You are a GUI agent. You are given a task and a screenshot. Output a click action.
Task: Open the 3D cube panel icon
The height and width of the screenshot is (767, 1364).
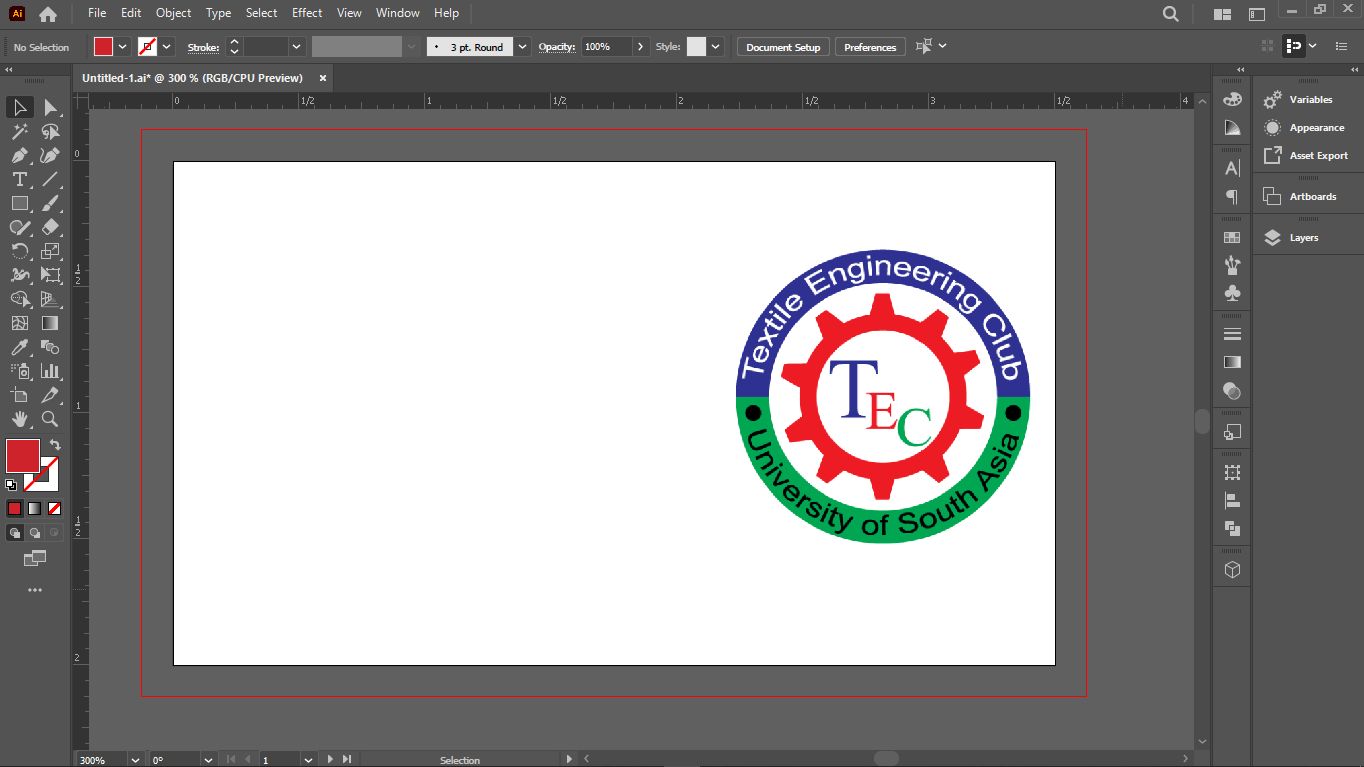[1232, 569]
